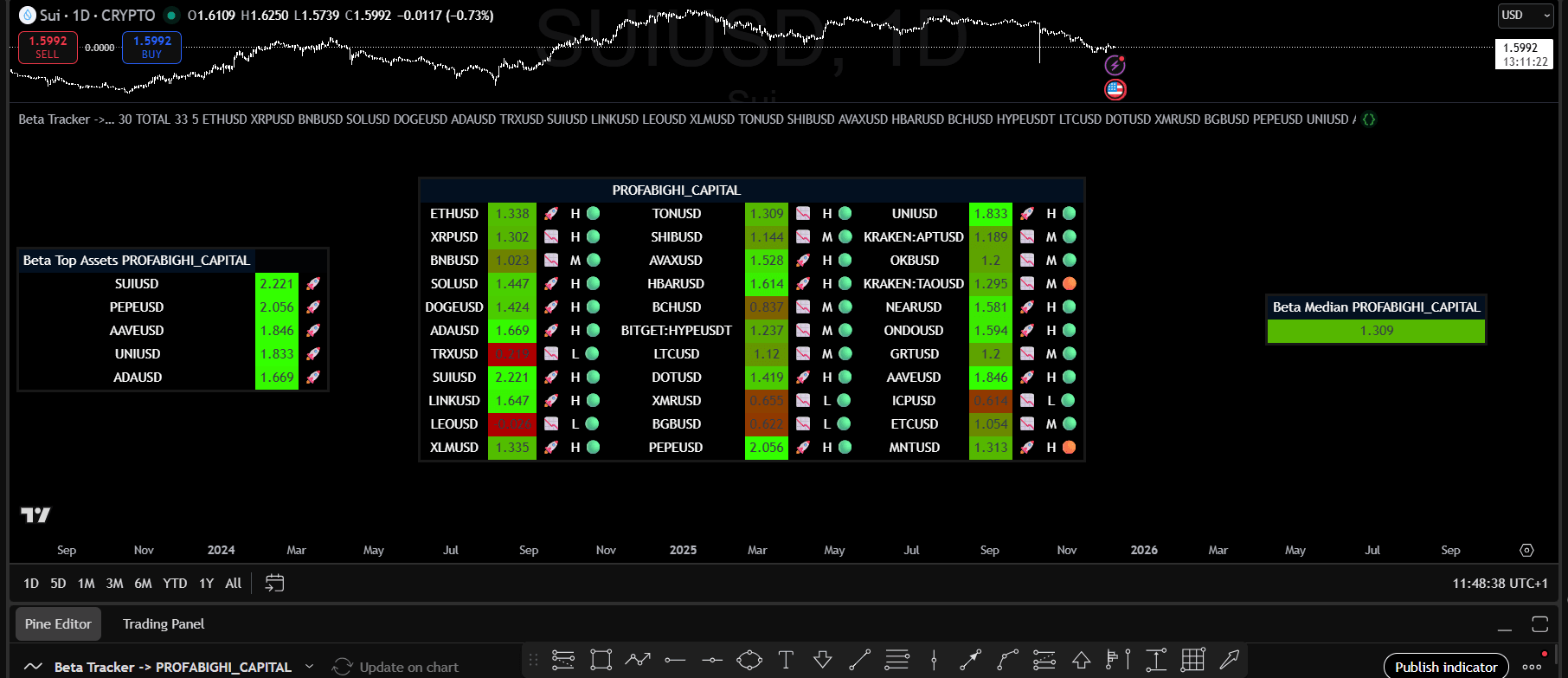Switch to the Trading Panel tab

click(164, 624)
